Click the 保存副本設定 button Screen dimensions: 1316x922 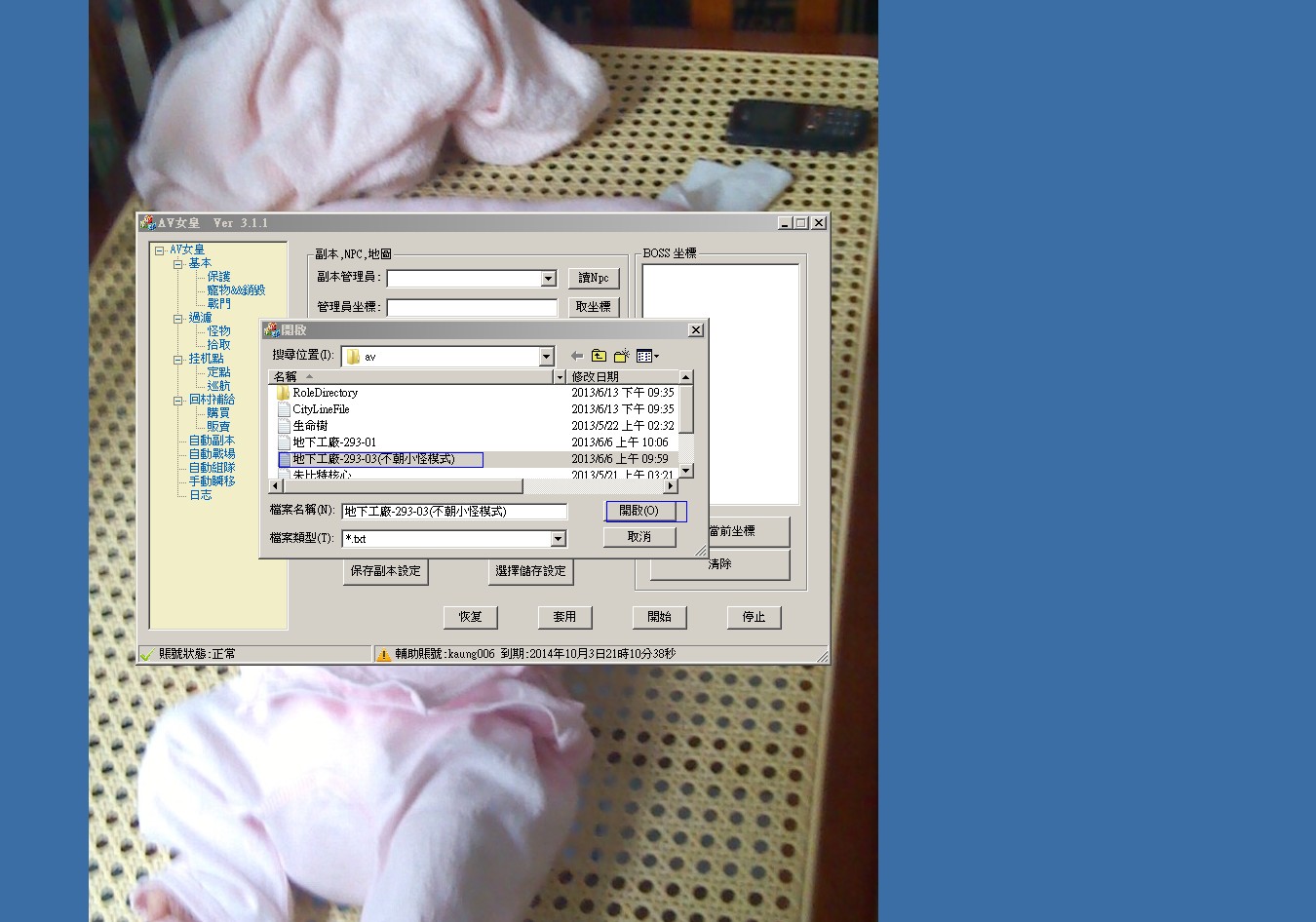tap(386, 571)
